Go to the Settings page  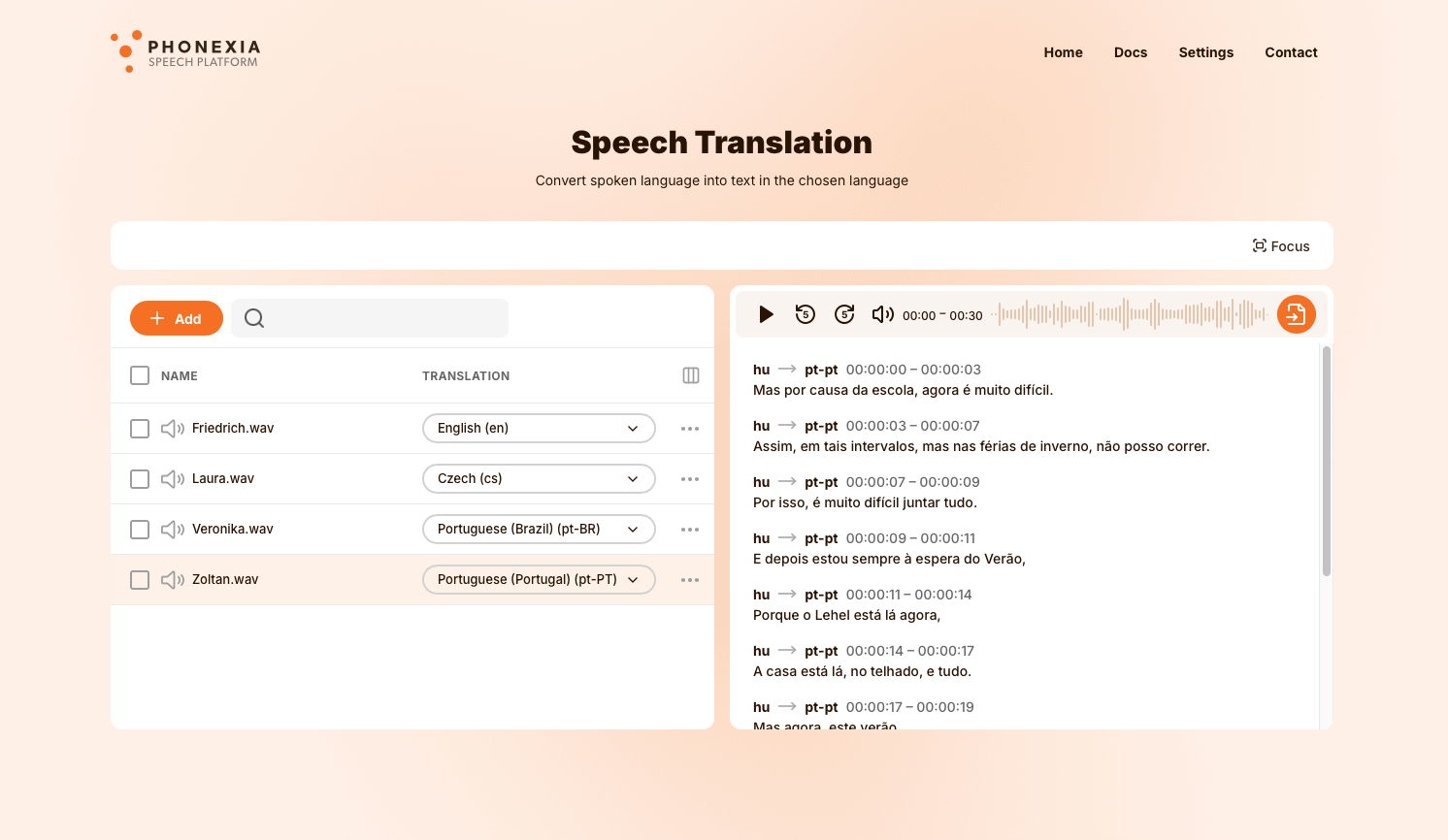[x=1205, y=52]
